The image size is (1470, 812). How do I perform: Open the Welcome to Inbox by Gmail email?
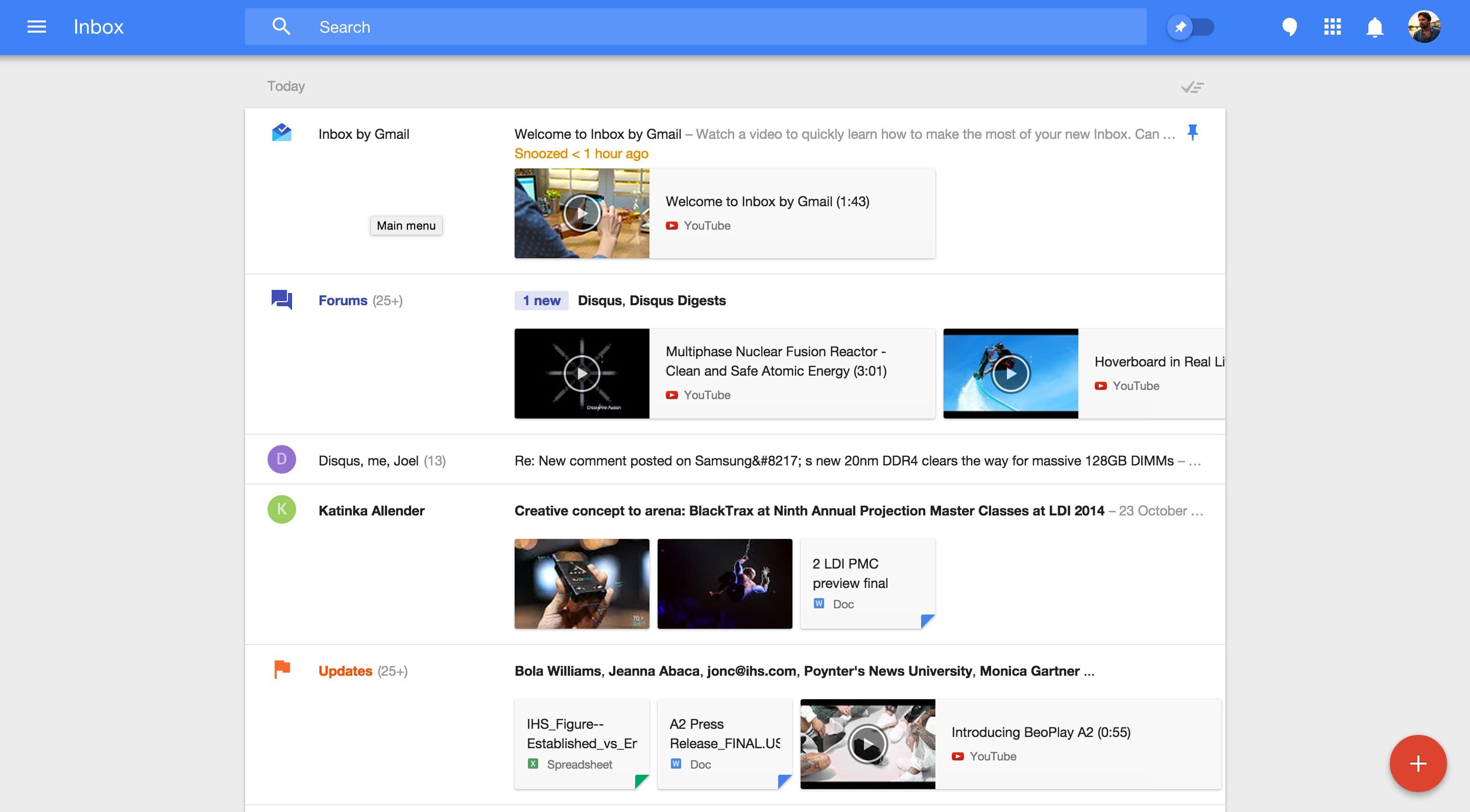[597, 134]
